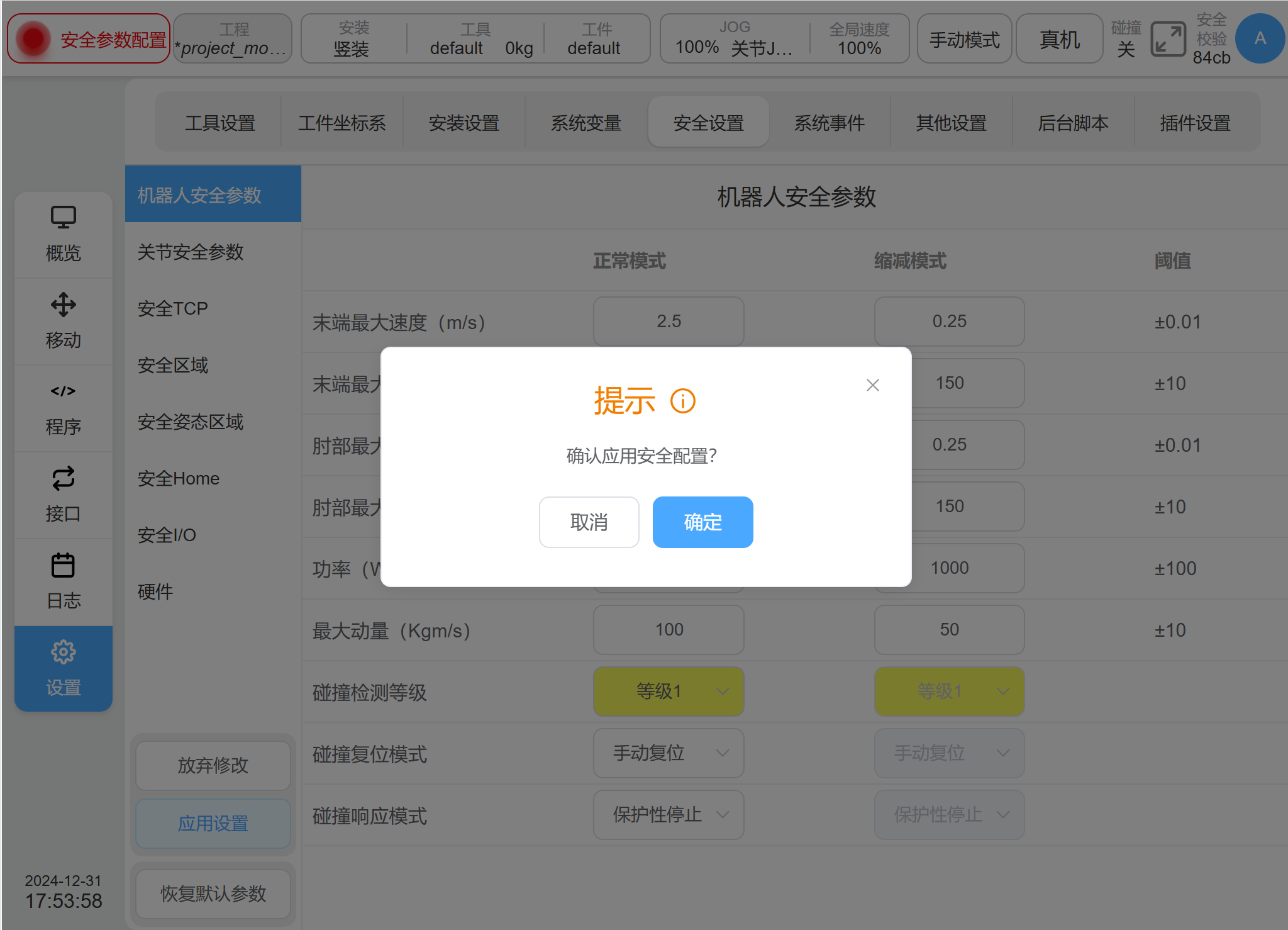This screenshot has height=930, width=1288.
Task: Open the Program code icon
Action: click(63, 391)
